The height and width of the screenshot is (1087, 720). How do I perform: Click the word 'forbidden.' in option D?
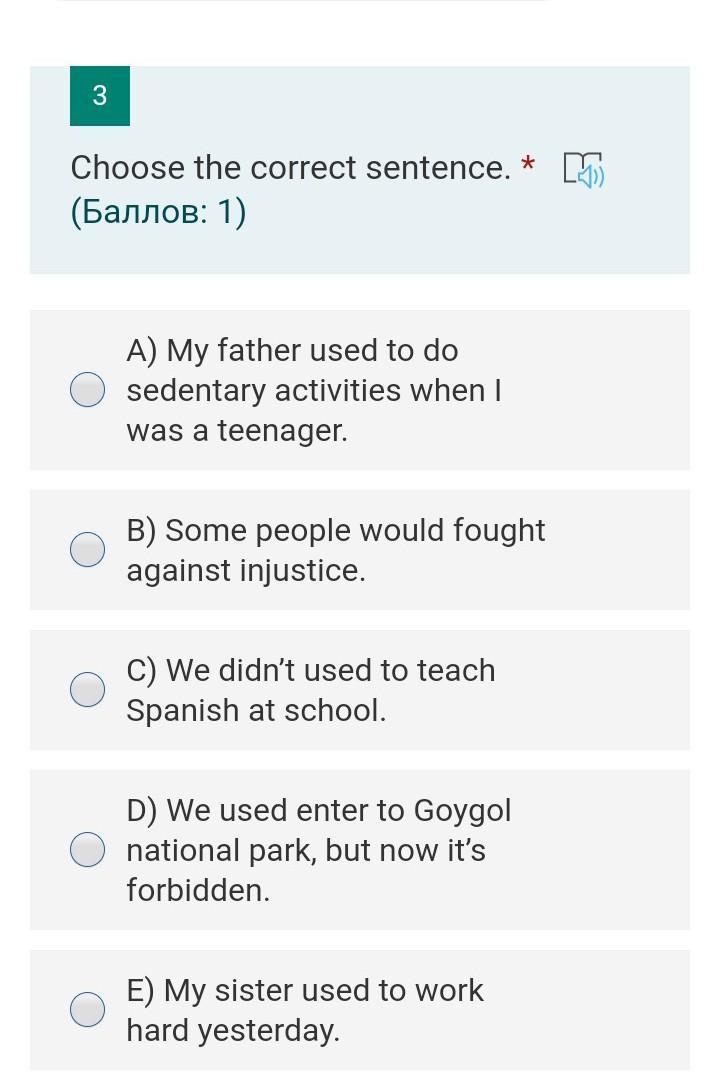[198, 890]
